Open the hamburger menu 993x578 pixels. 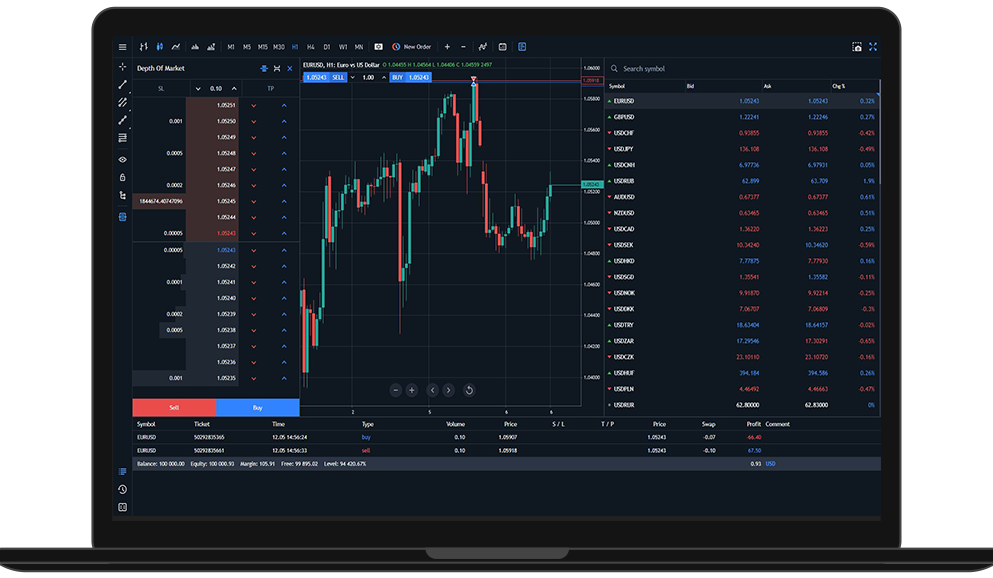pos(123,46)
